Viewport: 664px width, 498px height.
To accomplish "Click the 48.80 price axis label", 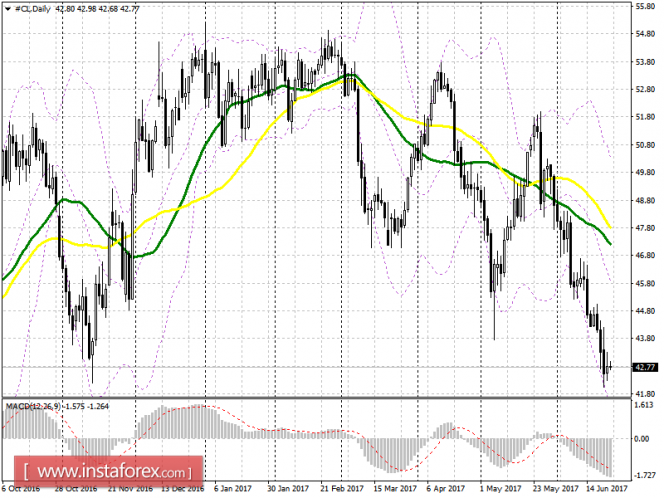I will tap(643, 200).
